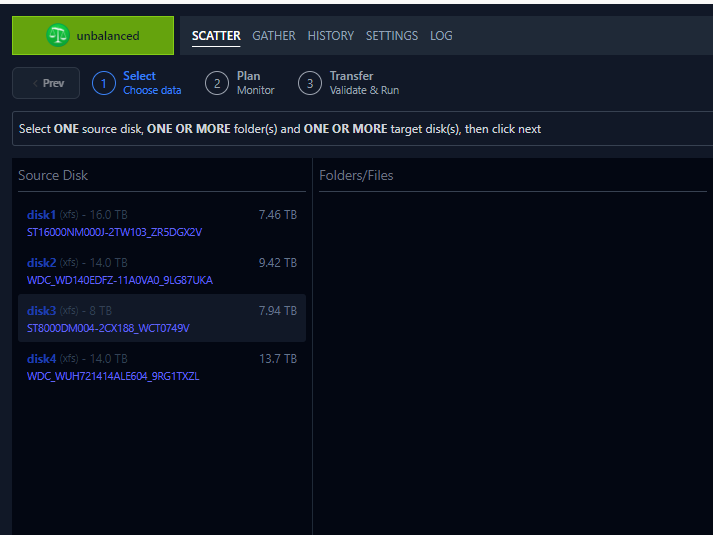Click the Transfer Validate & Run label

(364, 83)
